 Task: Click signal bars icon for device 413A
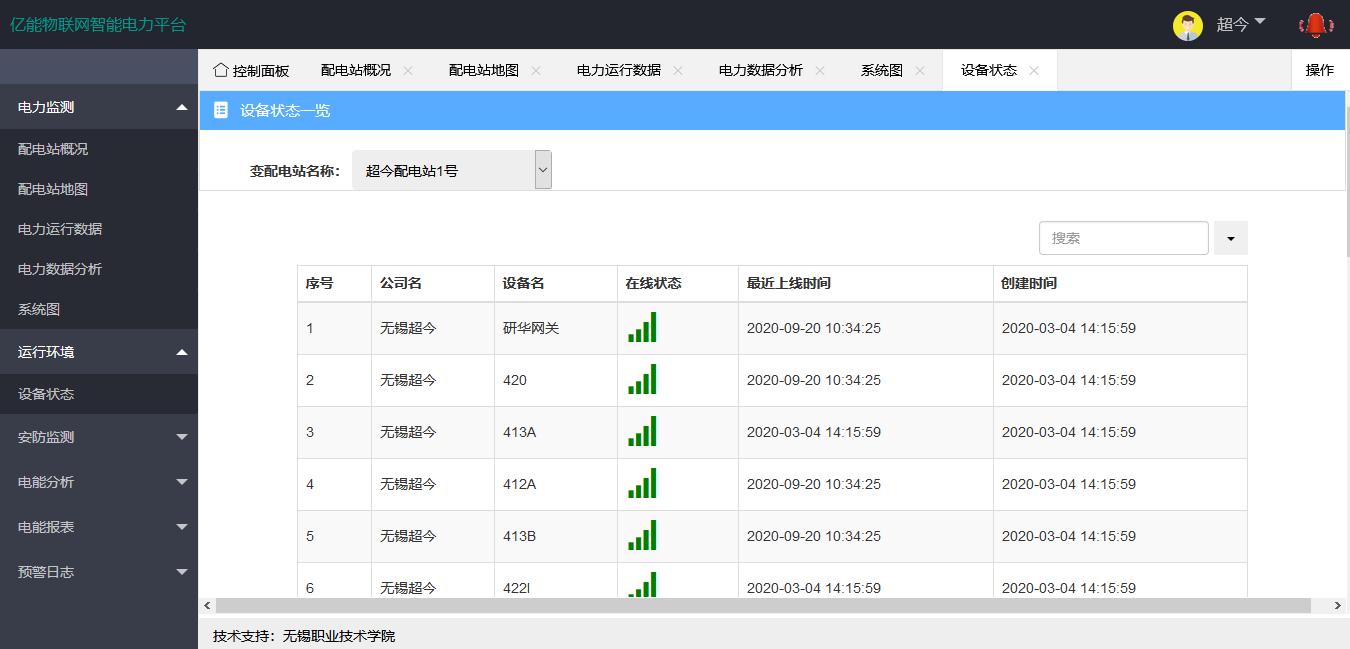(642, 432)
